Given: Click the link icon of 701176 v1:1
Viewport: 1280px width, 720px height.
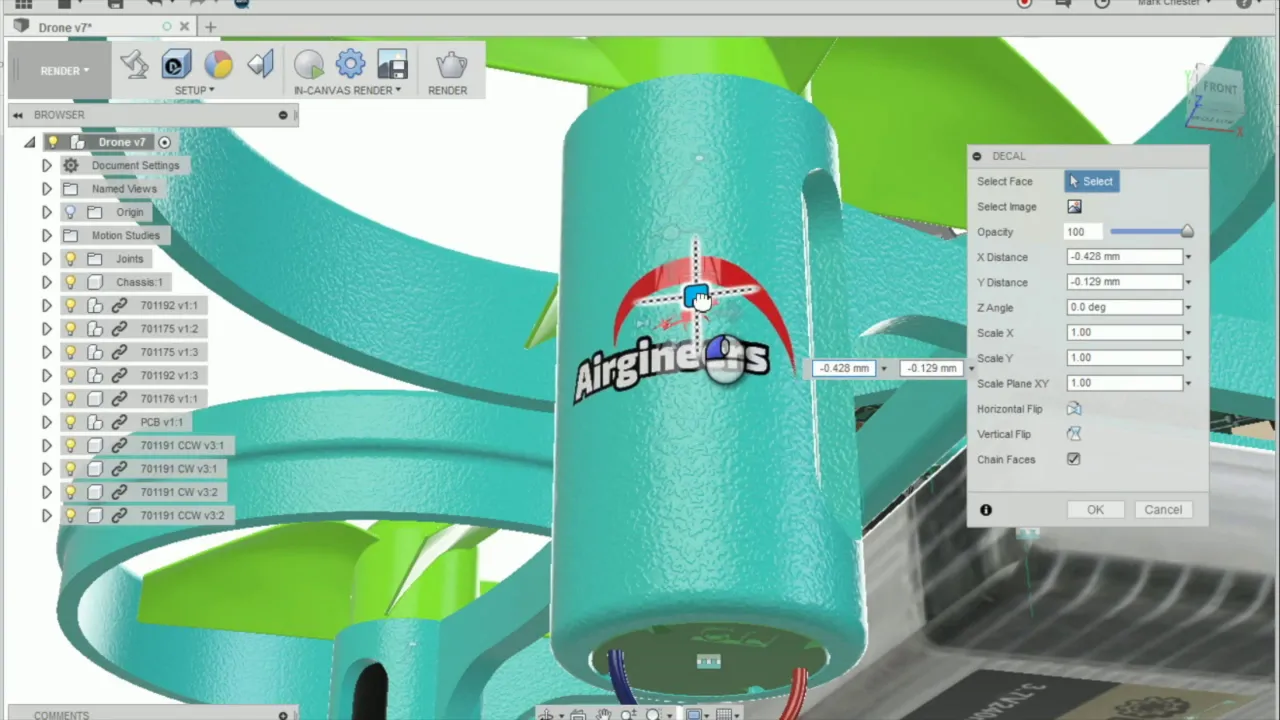Looking at the screenshot, I should pyautogui.click(x=118, y=399).
